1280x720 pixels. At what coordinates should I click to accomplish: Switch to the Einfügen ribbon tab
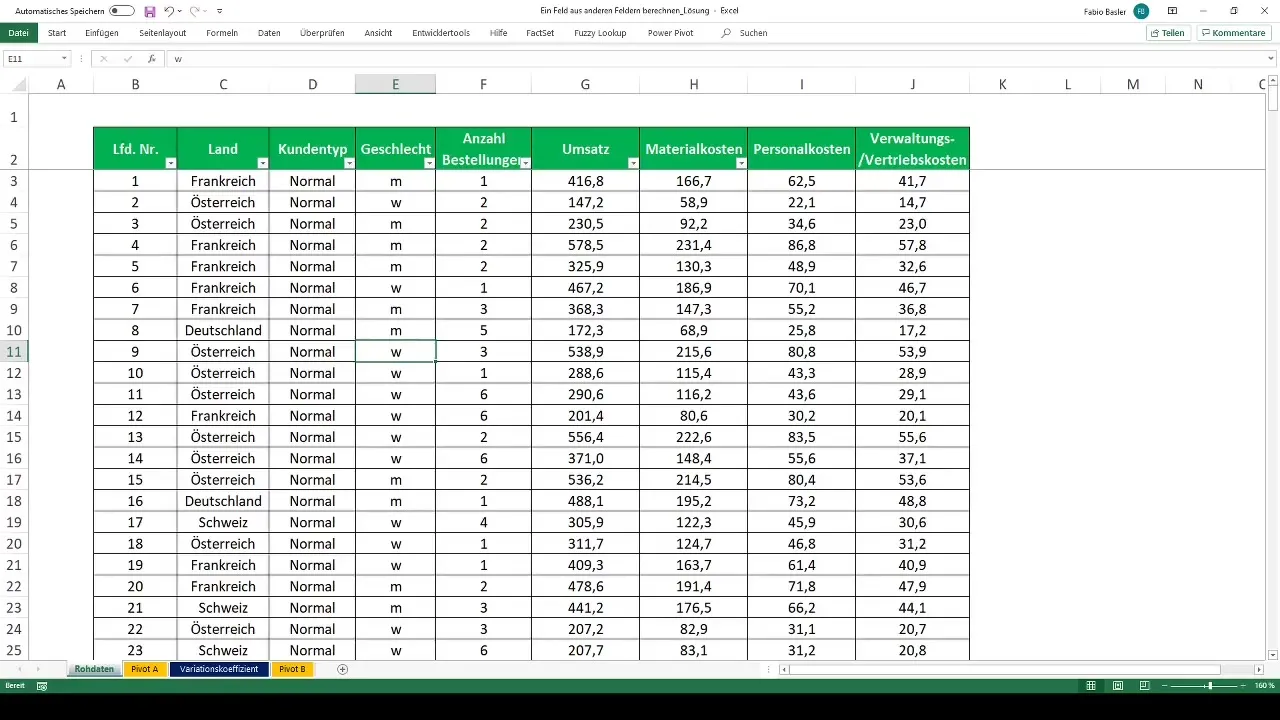coord(102,33)
